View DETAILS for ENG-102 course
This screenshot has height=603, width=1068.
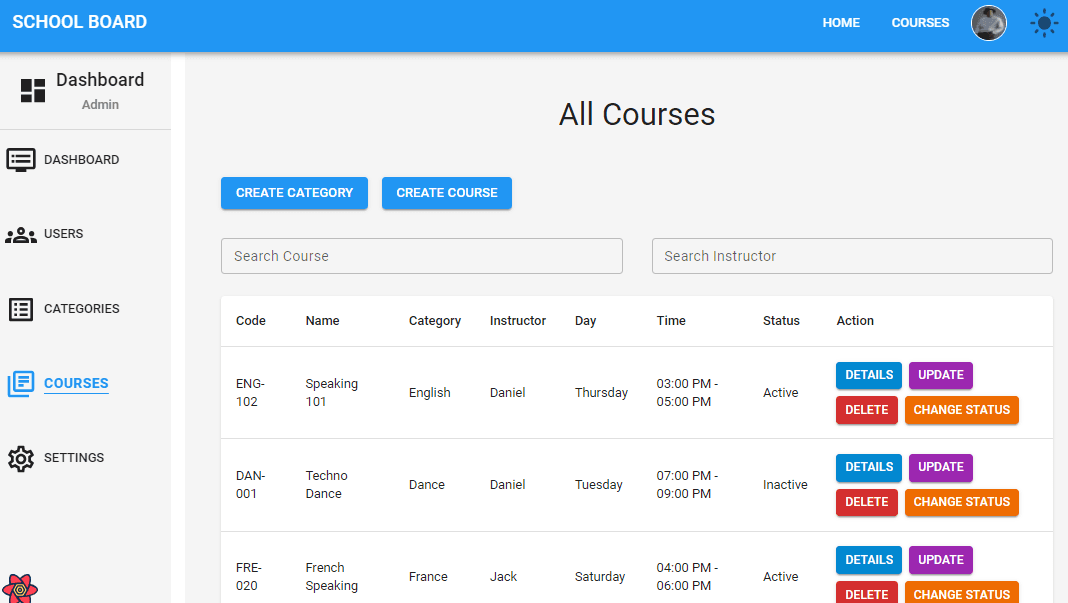(x=868, y=375)
